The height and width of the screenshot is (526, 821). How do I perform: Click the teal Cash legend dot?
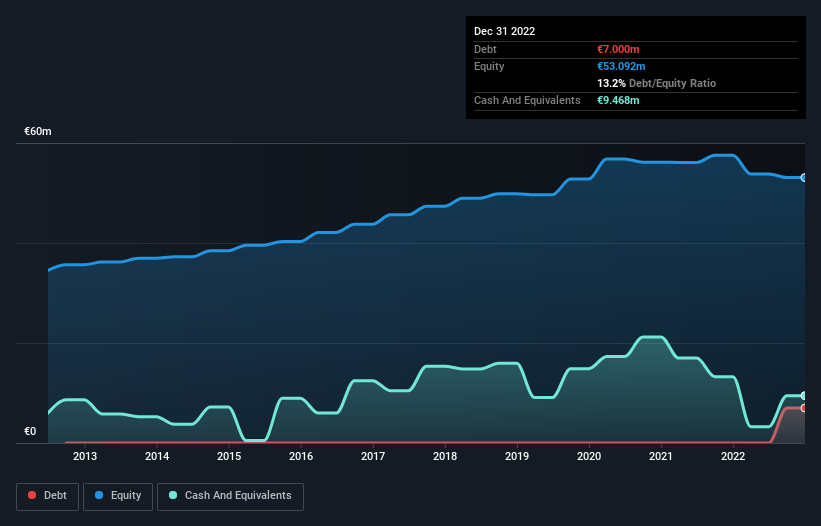coord(173,495)
